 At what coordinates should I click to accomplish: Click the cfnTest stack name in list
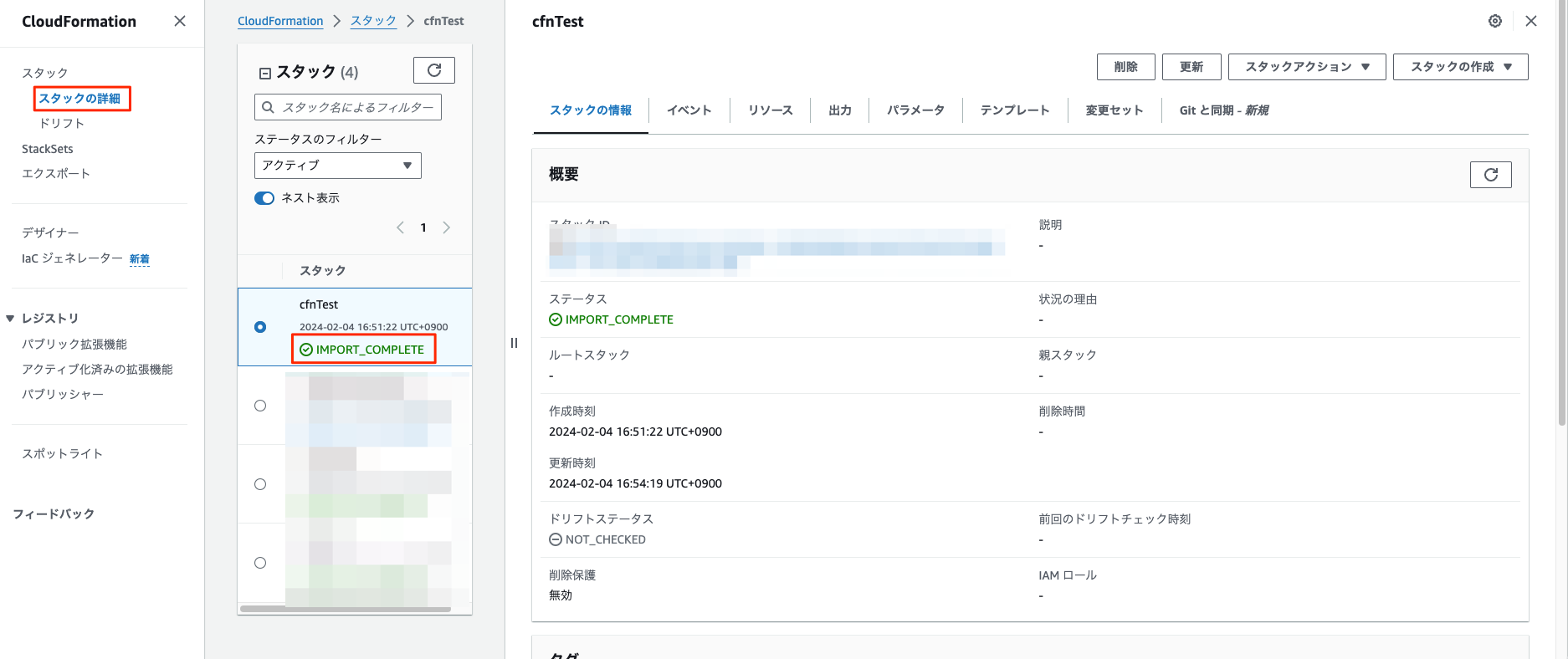(319, 304)
